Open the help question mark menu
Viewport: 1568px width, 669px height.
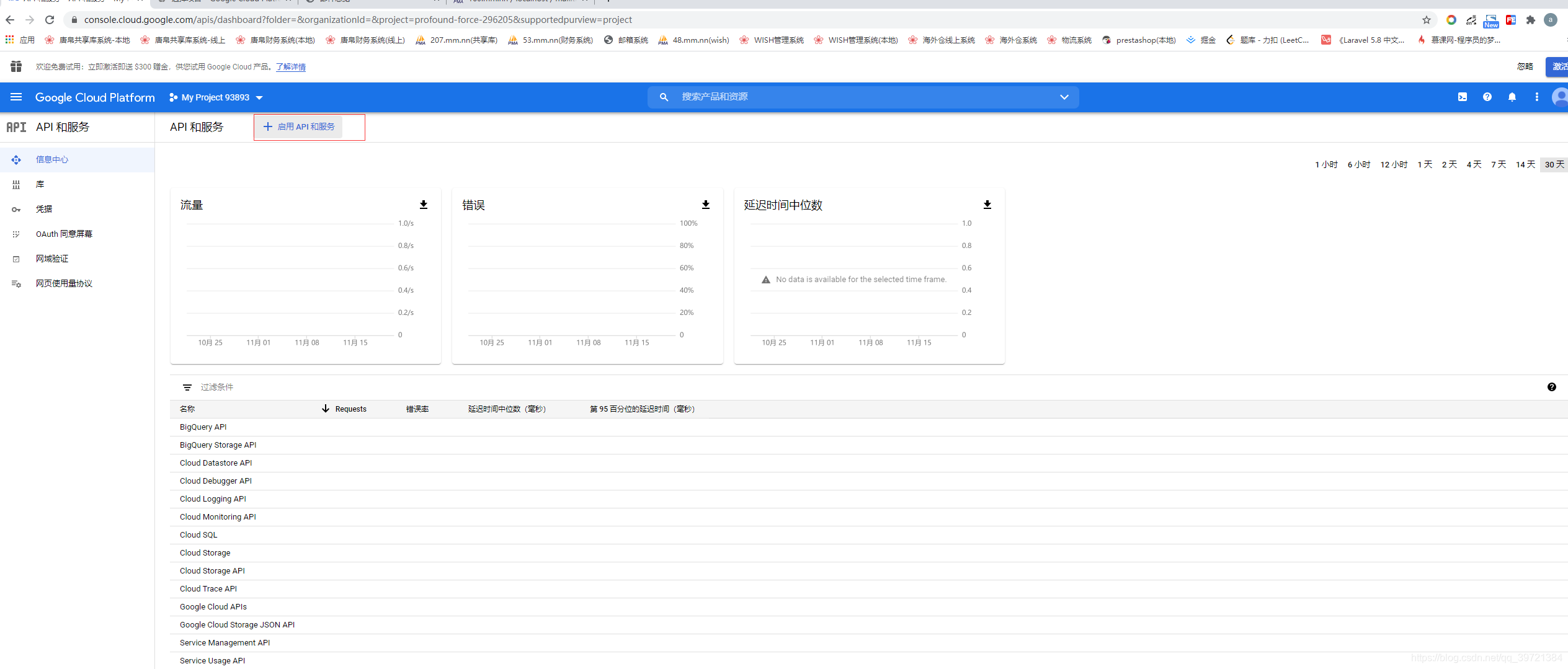pyautogui.click(x=1487, y=97)
